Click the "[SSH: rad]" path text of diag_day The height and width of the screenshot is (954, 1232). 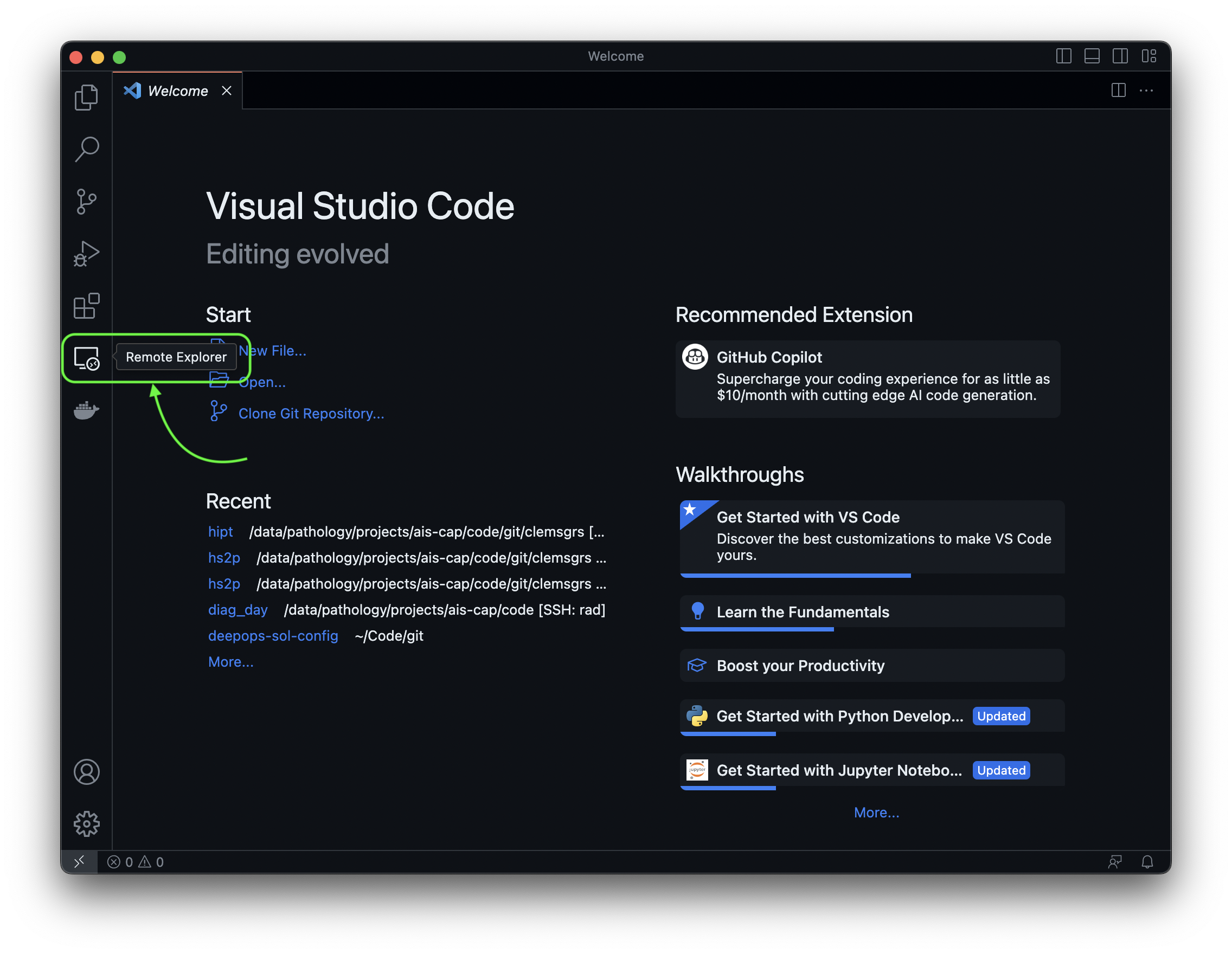(x=572, y=610)
